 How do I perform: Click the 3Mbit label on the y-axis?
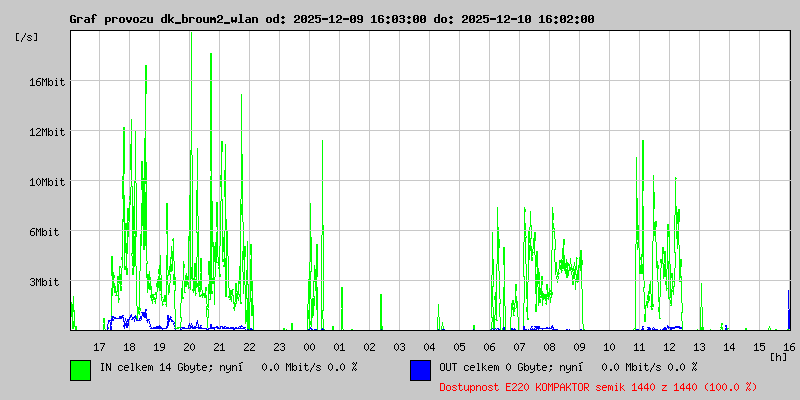pyautogui.click(x=45, y=282)
